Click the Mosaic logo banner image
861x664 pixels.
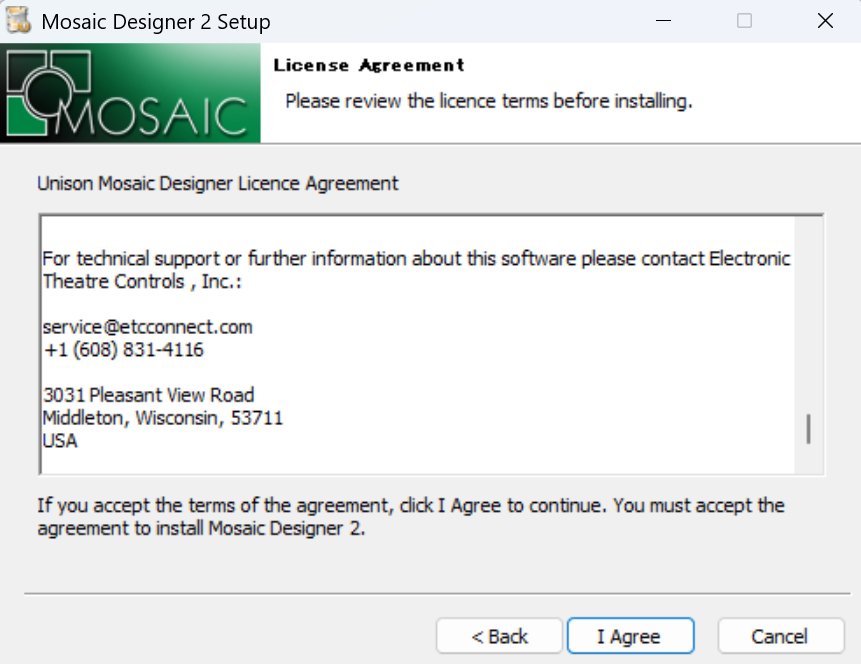click(x=130, y=93)
